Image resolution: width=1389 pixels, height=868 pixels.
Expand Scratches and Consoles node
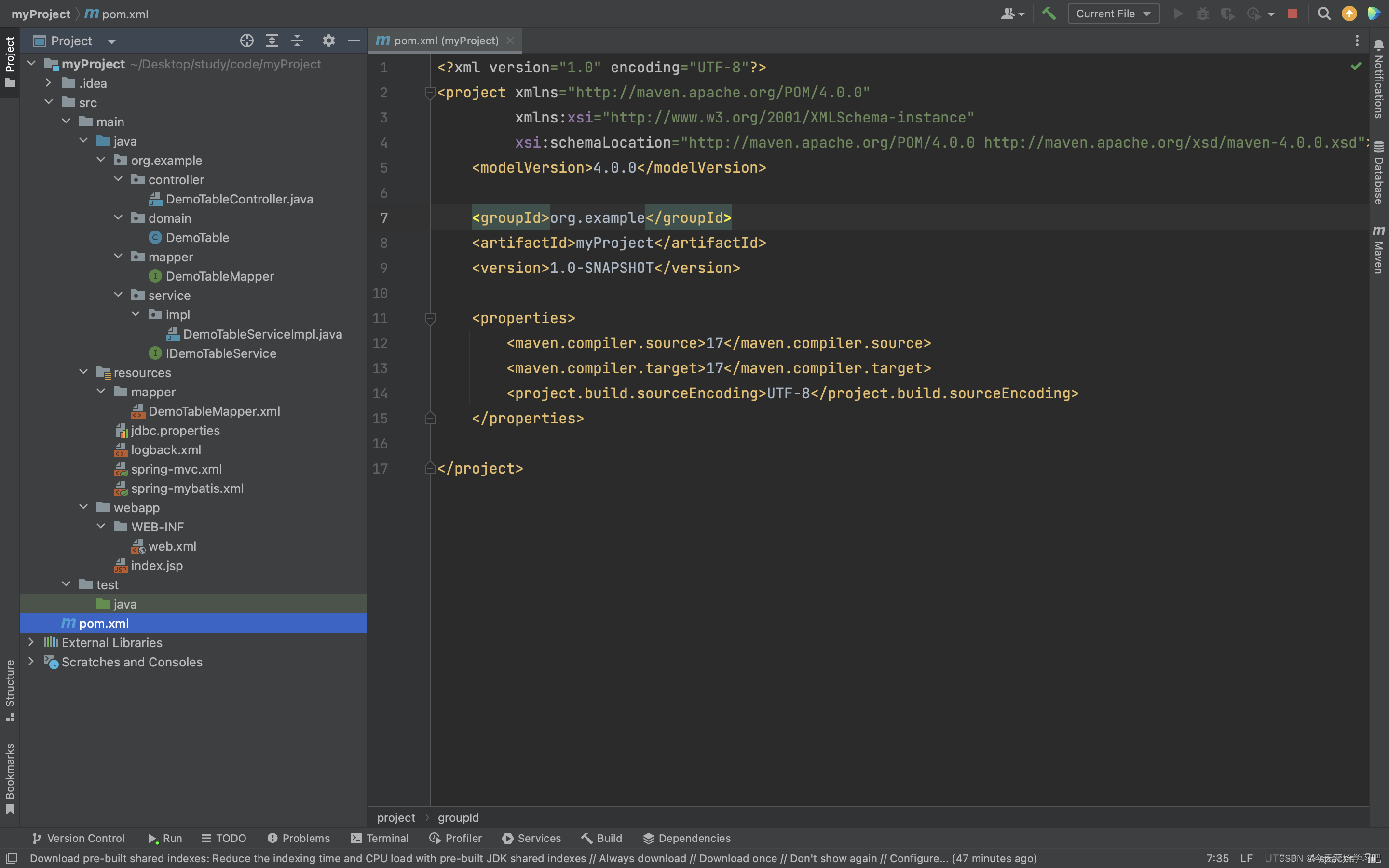click(31, 661)
